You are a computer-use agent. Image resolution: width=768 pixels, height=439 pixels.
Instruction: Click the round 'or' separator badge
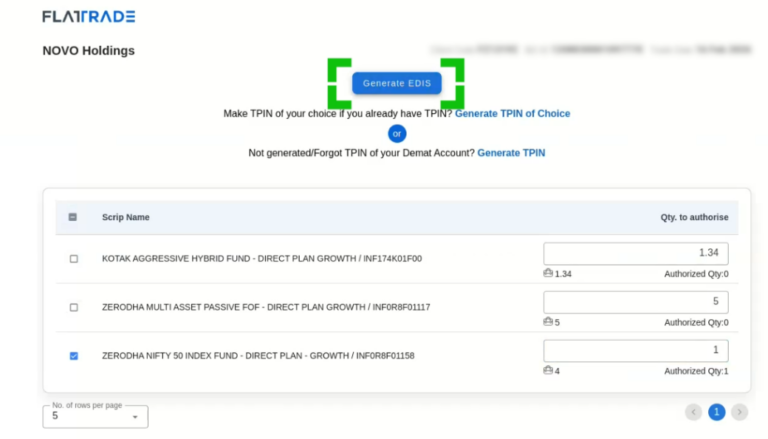point(397,133)
